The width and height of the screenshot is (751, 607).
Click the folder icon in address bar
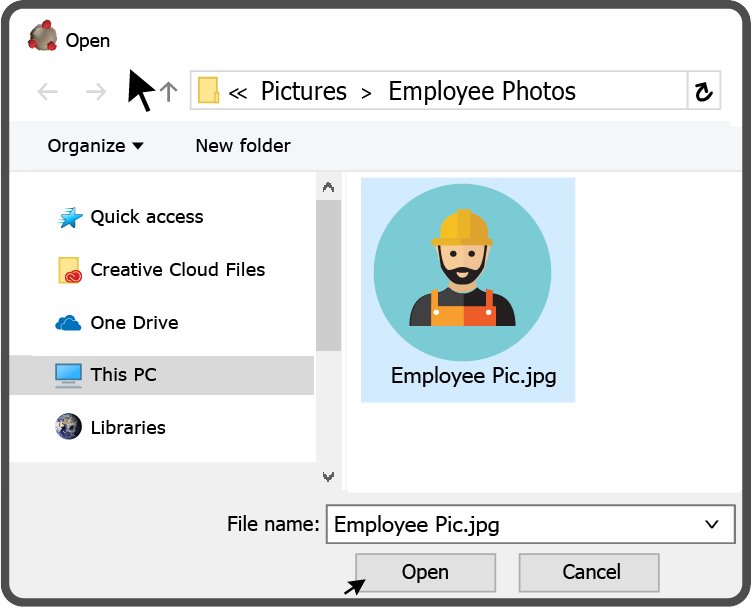point(208,91)
